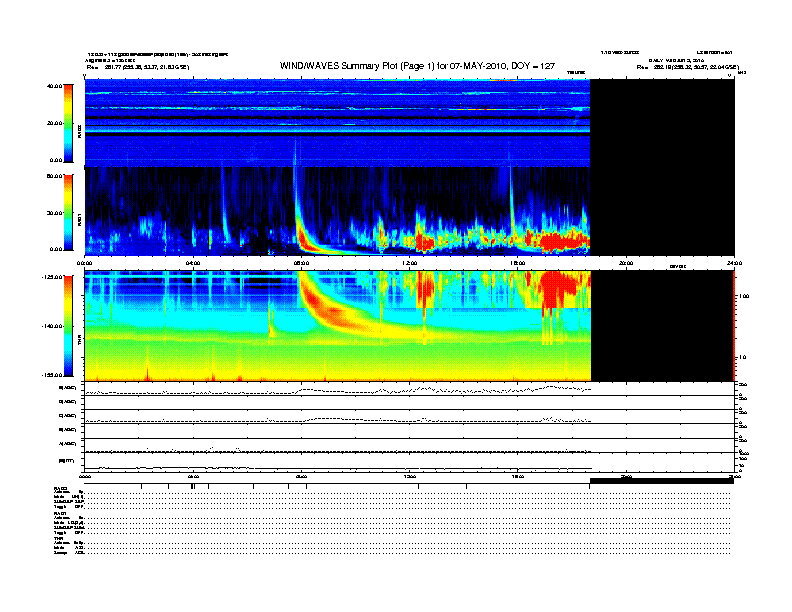The image size is (792, 612).
Task: Click the 16:00 tick below RAD1 spectrogram
Action: (x=518, y=263)
